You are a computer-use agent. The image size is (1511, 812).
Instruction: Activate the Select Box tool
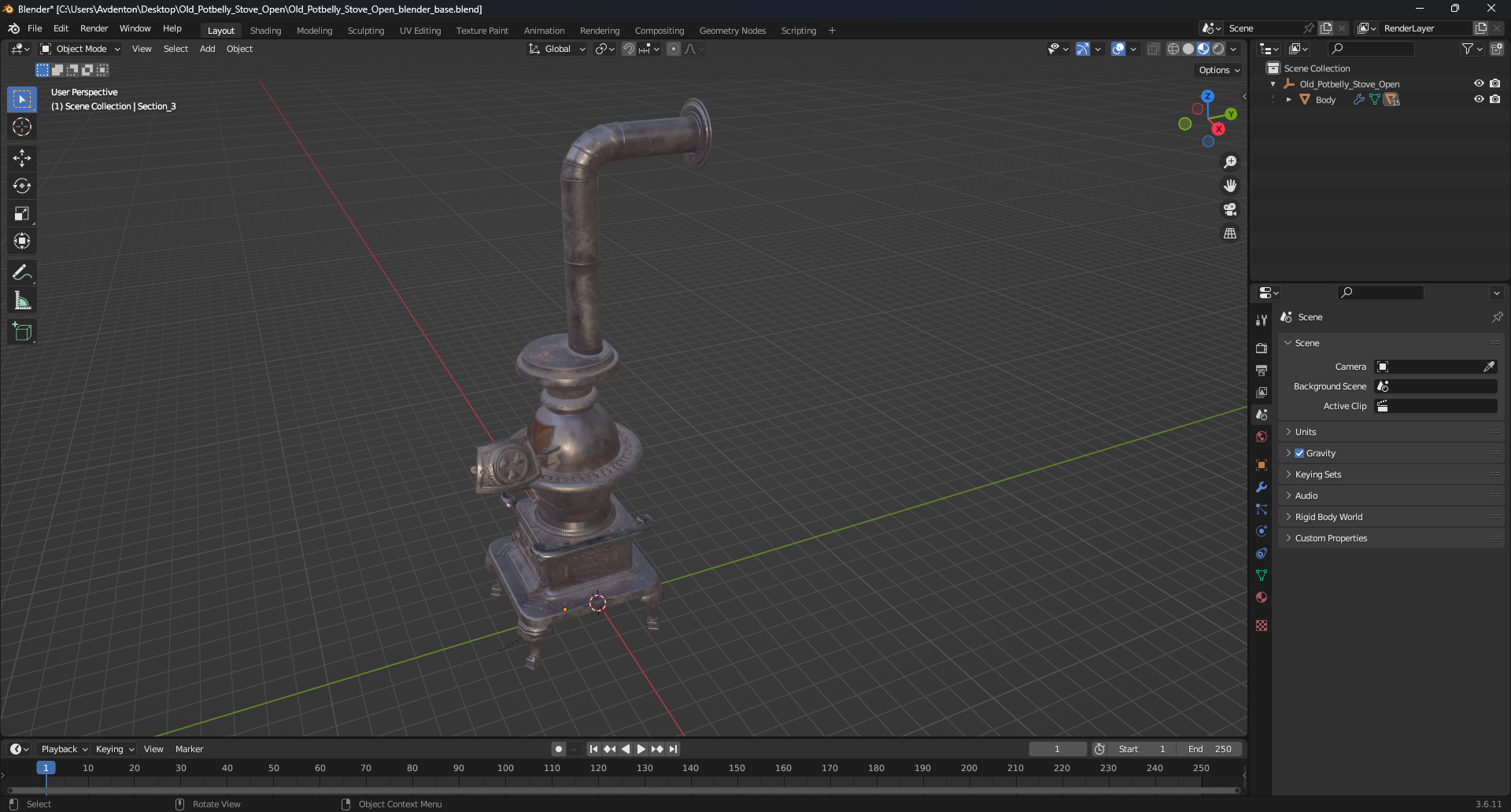point(22,99)
